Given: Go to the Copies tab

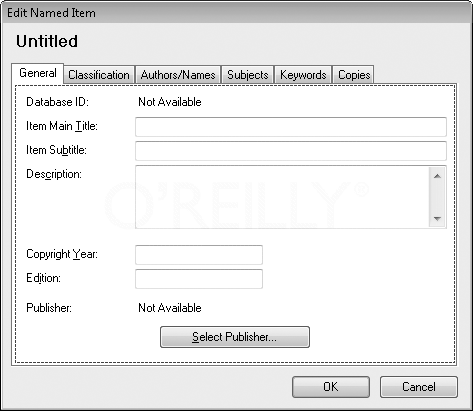Looking at the screenshot, I should point(354,75).
